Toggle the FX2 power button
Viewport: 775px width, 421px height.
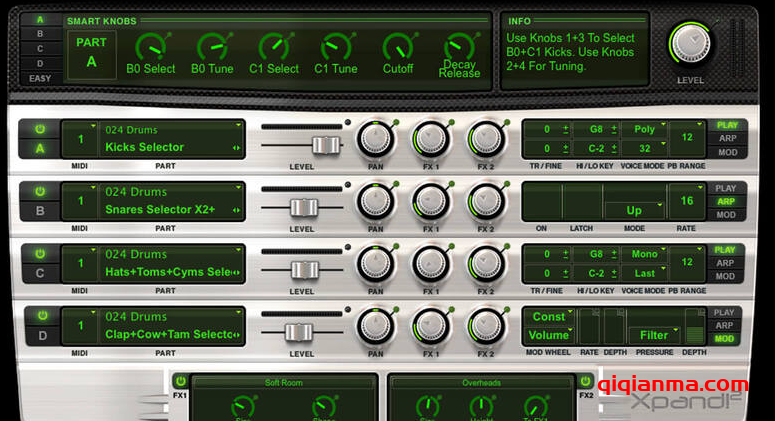point(585,381)
